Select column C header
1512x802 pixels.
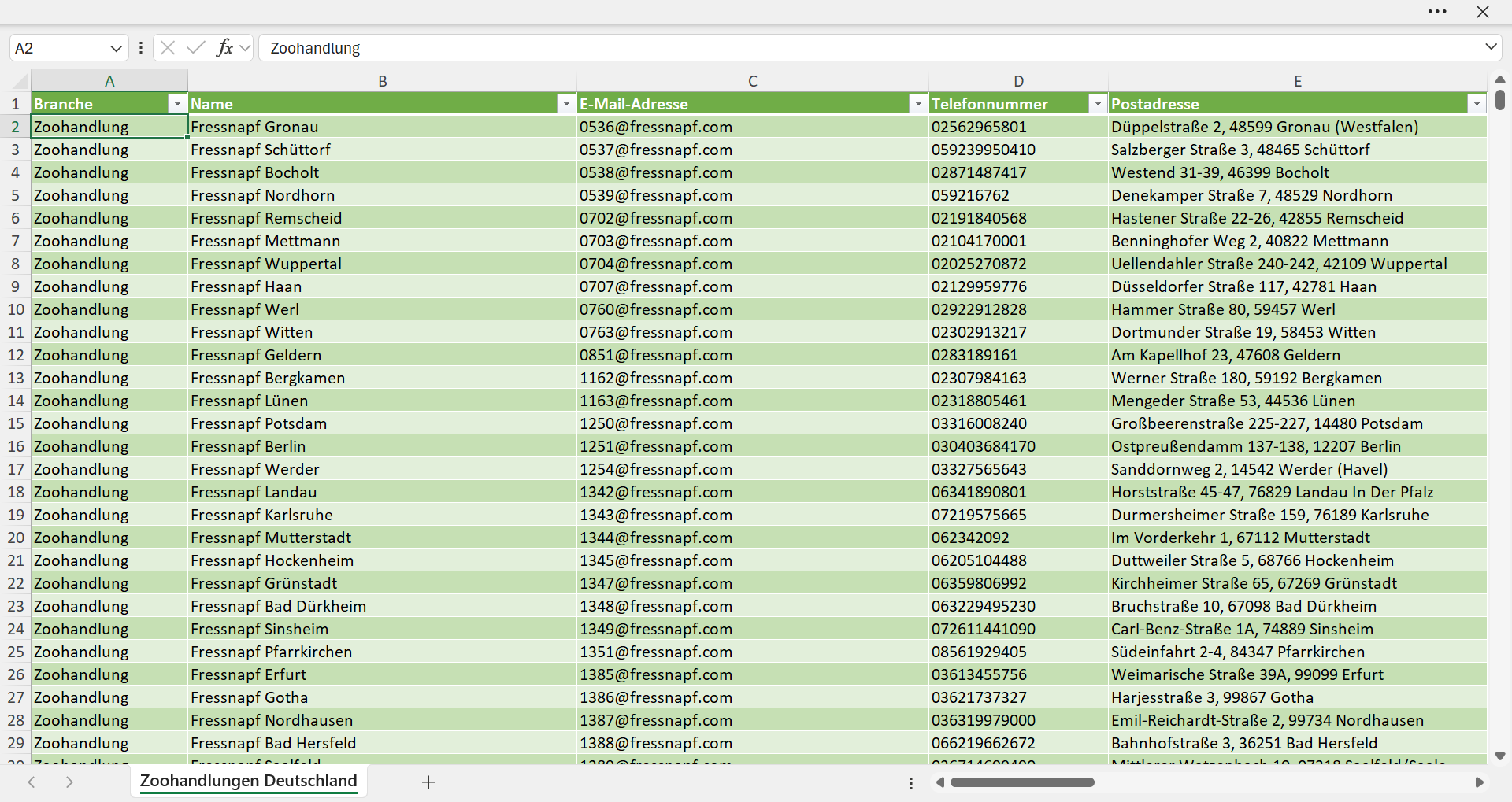tap(753, 81)
